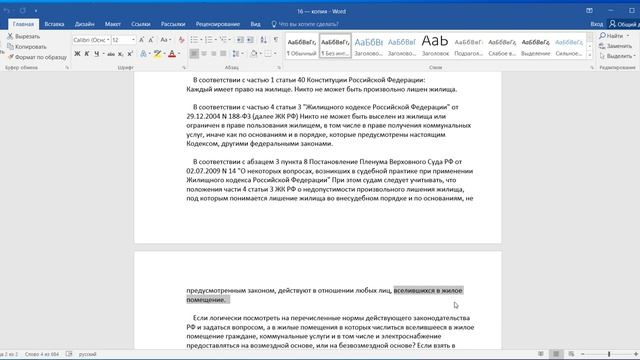Apply strikethrough to selected text
The width and height of the screenshot is (640, 360).
[x=111, y=54]
